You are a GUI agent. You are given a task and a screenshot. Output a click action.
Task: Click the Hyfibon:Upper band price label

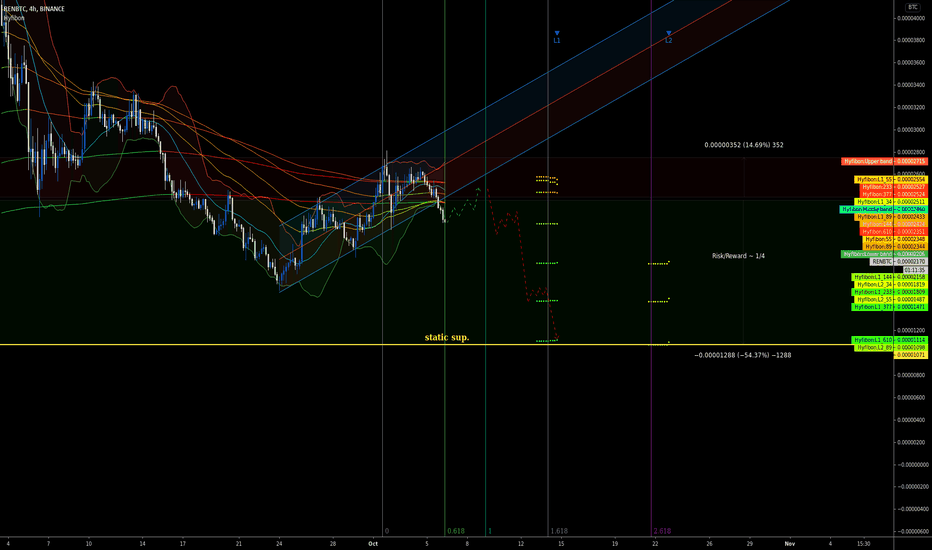[x=884, y=161]
